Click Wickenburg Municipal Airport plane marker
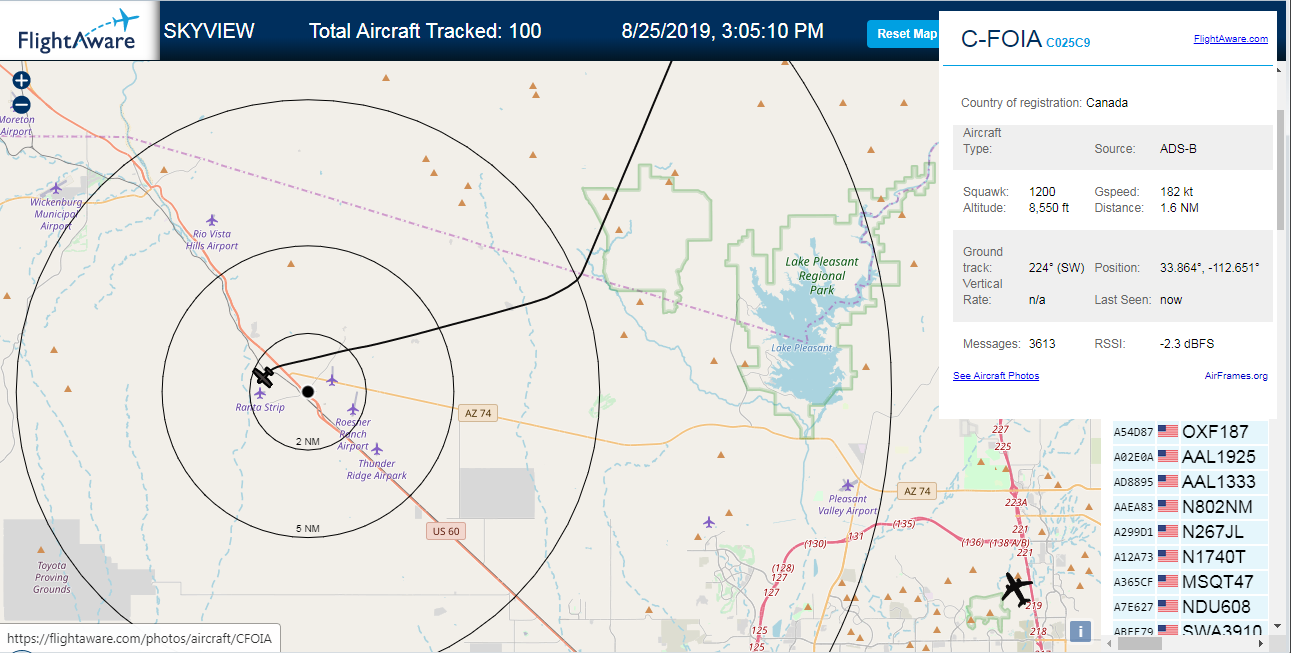Image resolution: width=1291 pixels, height=653 pixels. [56, 187]
